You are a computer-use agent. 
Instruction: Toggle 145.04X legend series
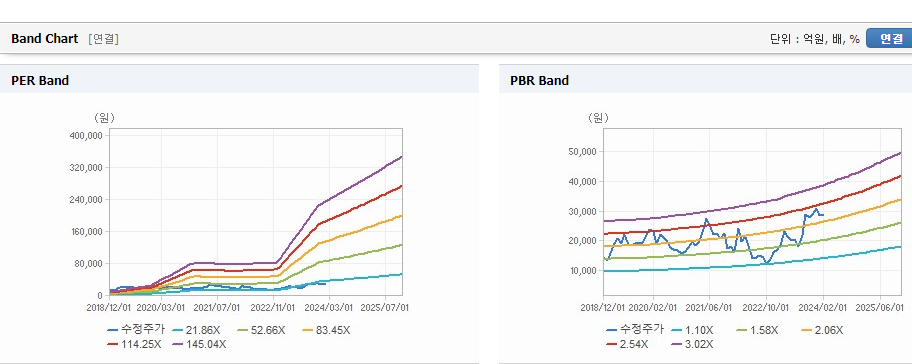point(199,344)
